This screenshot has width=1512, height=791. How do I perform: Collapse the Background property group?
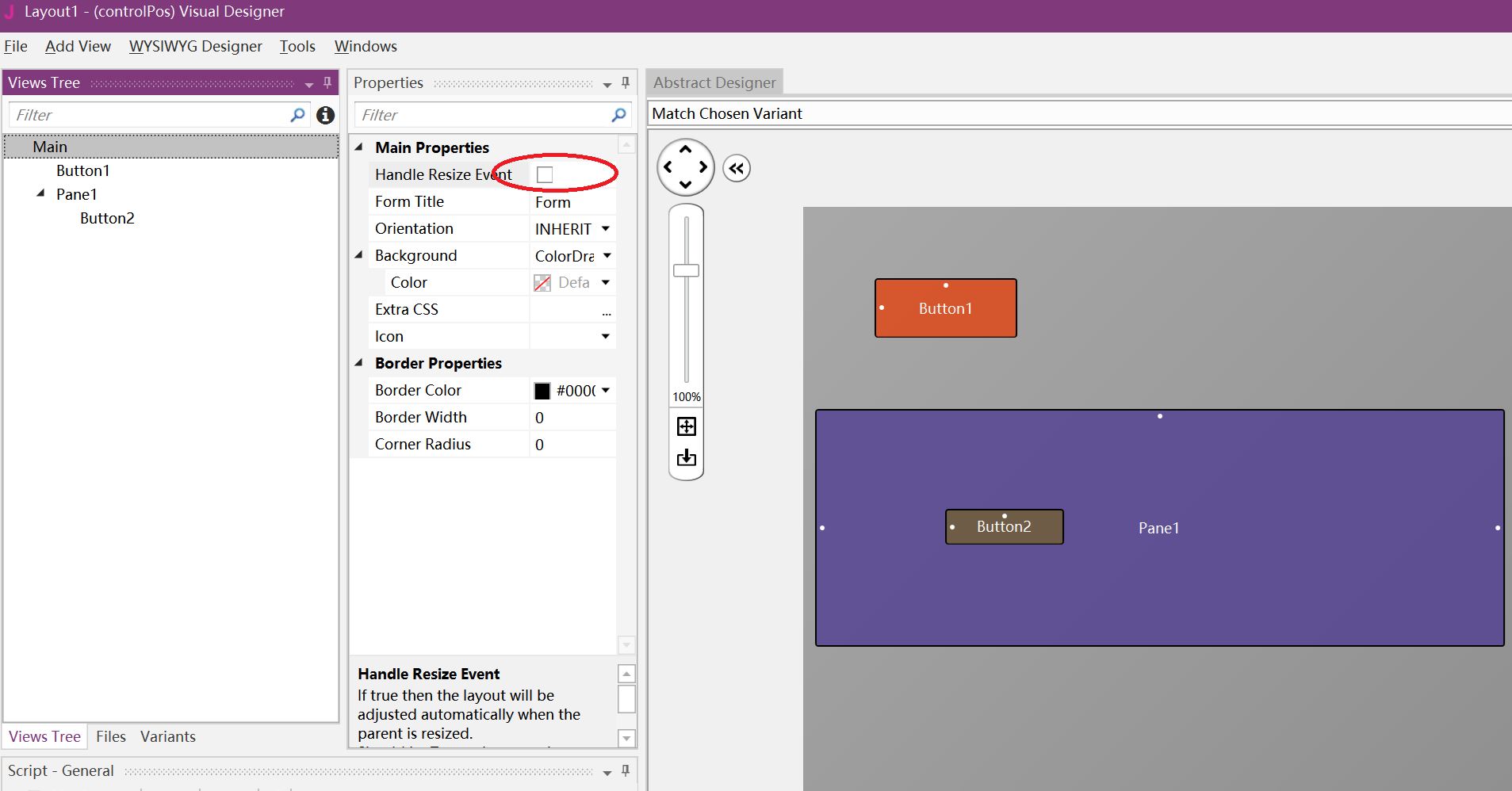pos(359,254)
